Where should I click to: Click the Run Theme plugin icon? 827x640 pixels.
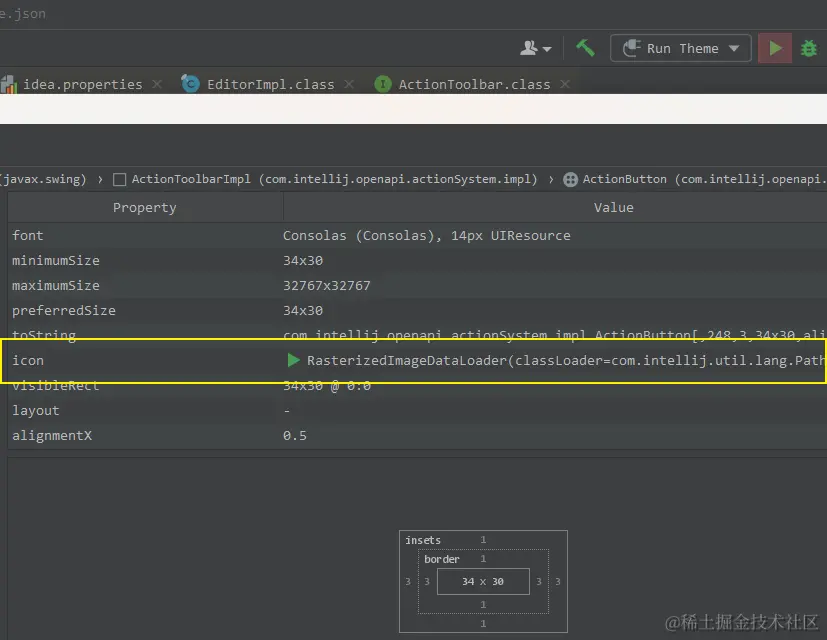tap(631, 48)
